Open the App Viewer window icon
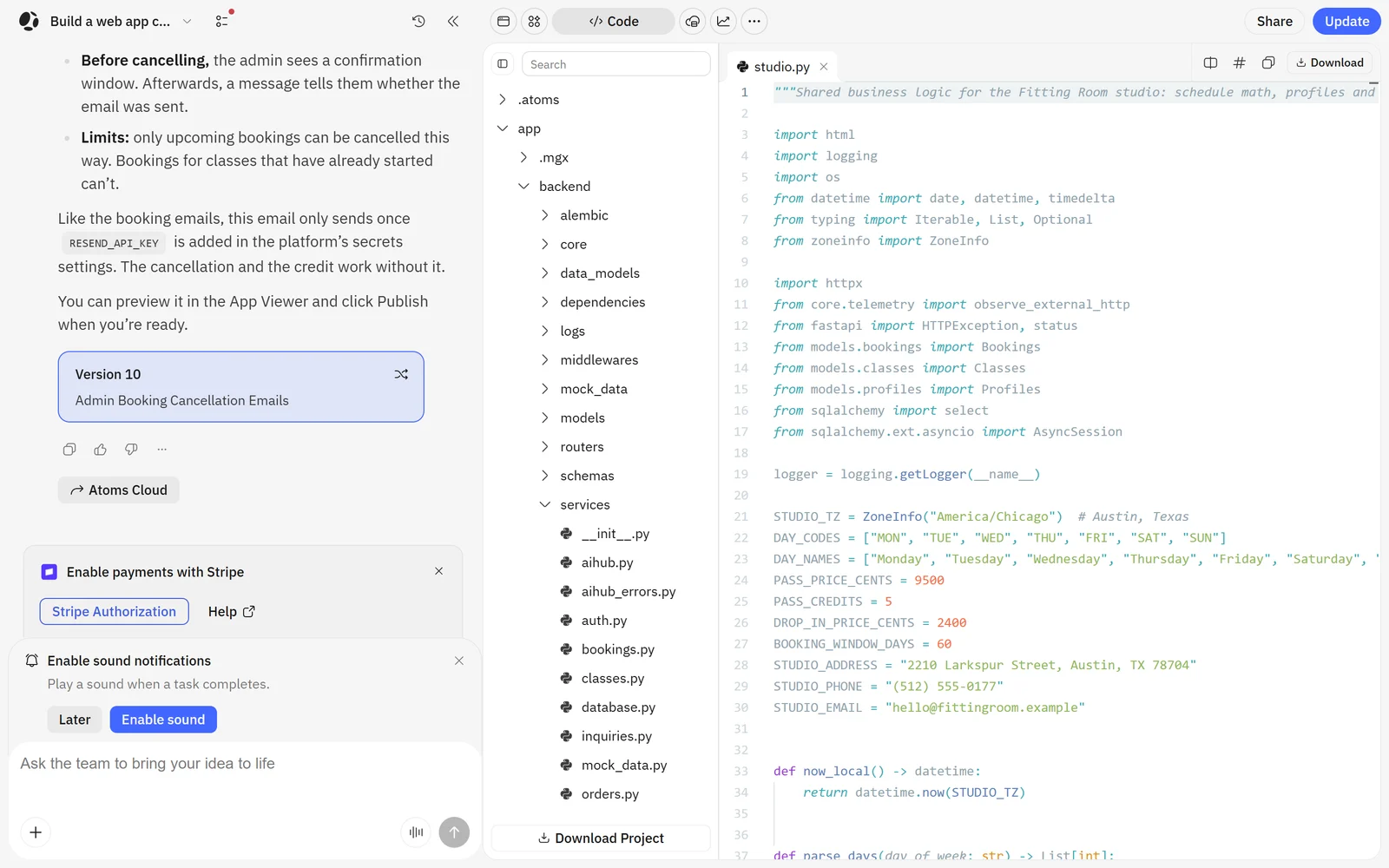The height and width of the screenshot is (868, 1389). (504, 21)
